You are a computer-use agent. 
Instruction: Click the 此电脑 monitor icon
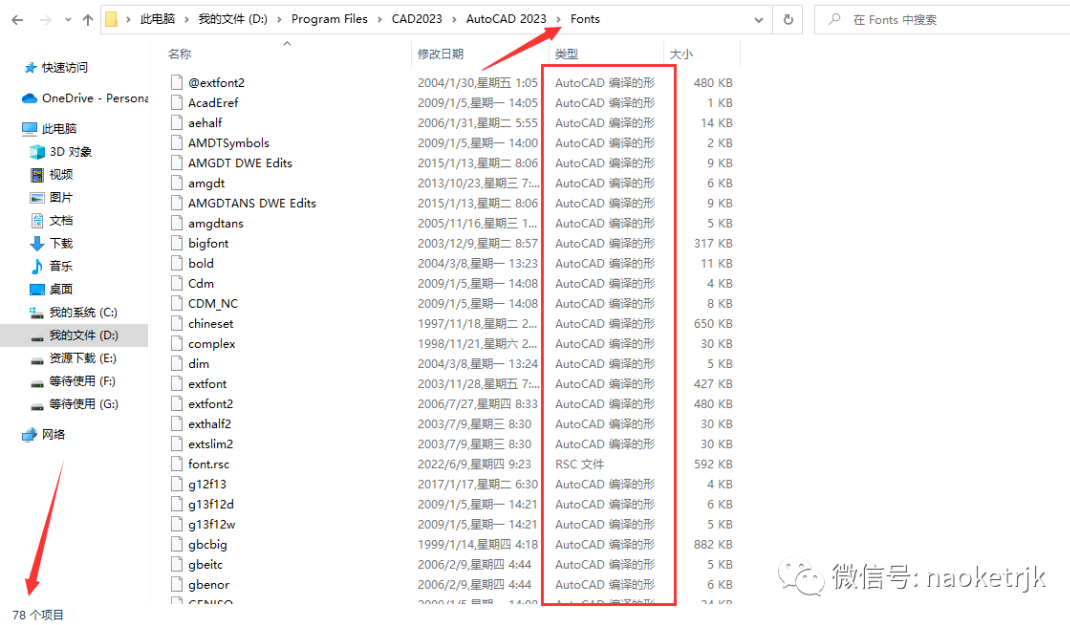[x=29, y=128]
